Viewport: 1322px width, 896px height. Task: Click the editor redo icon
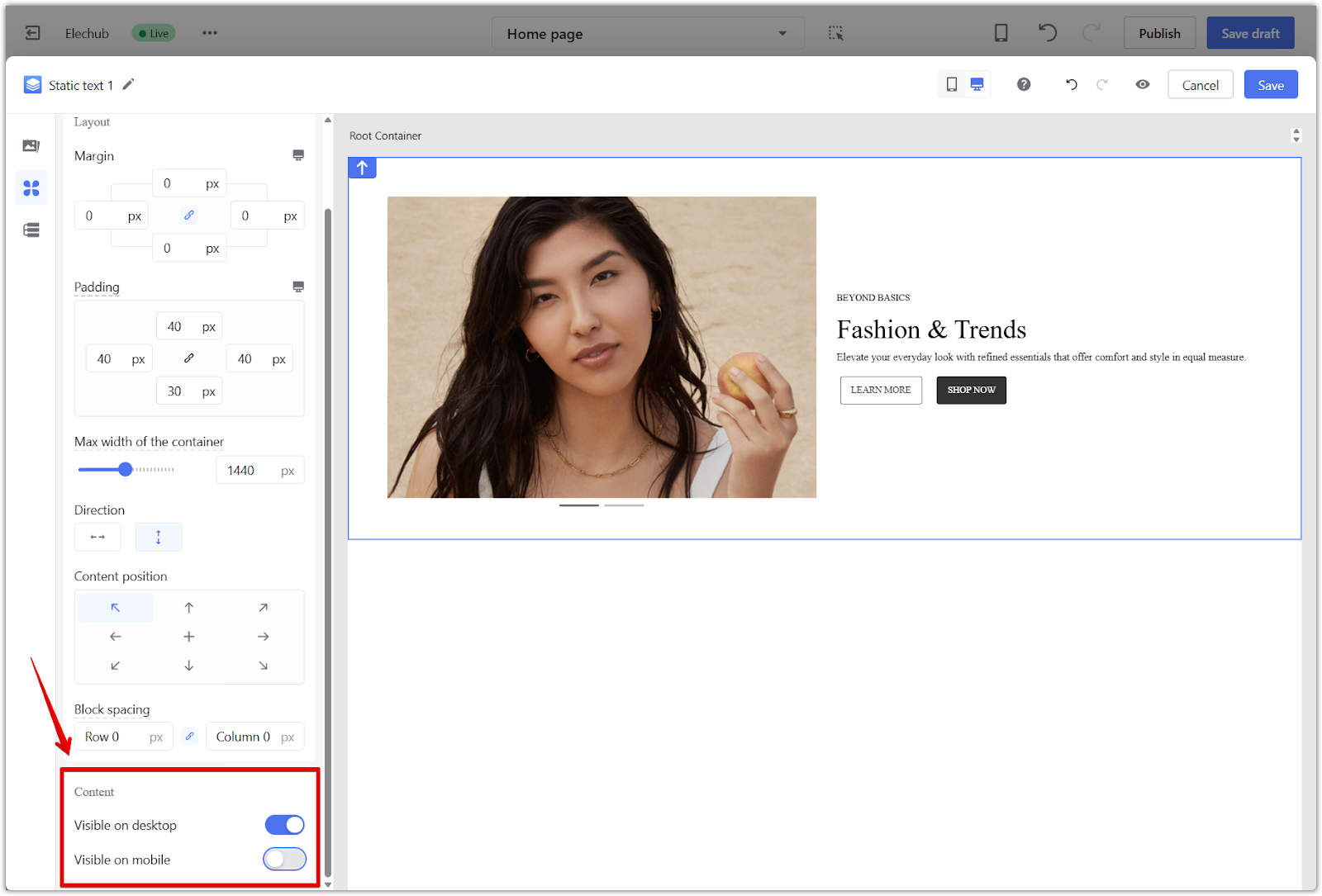click(1102, 84)
